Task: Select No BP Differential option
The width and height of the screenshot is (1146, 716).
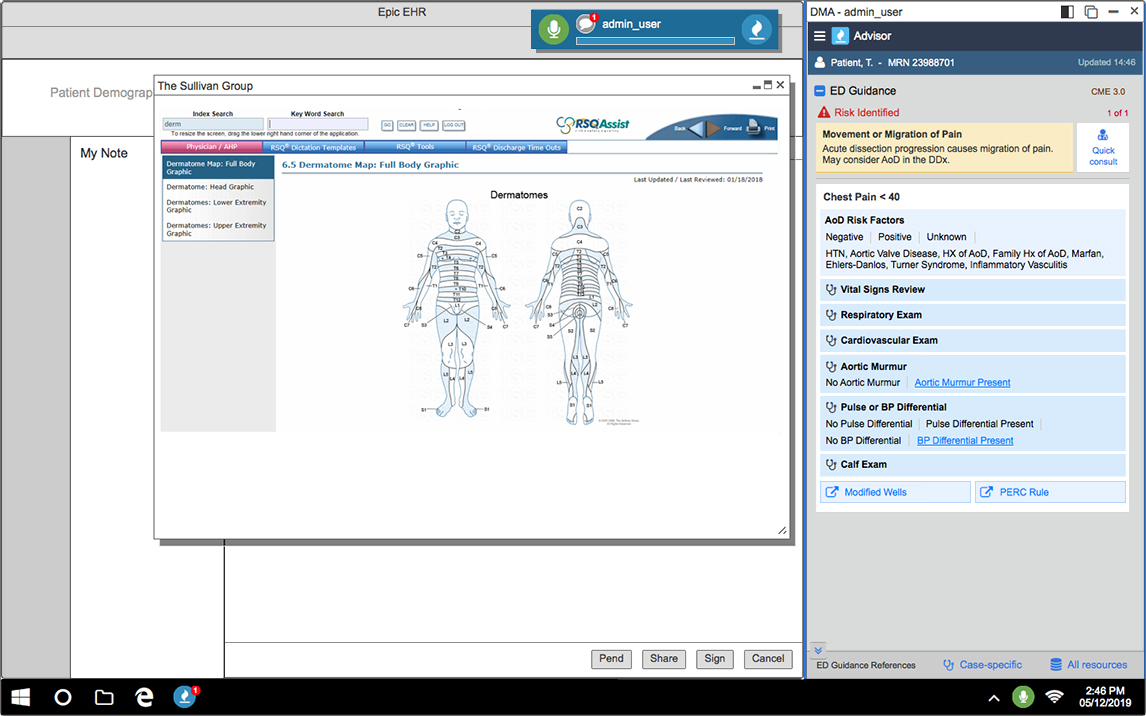Action: [x=863, y=441]
